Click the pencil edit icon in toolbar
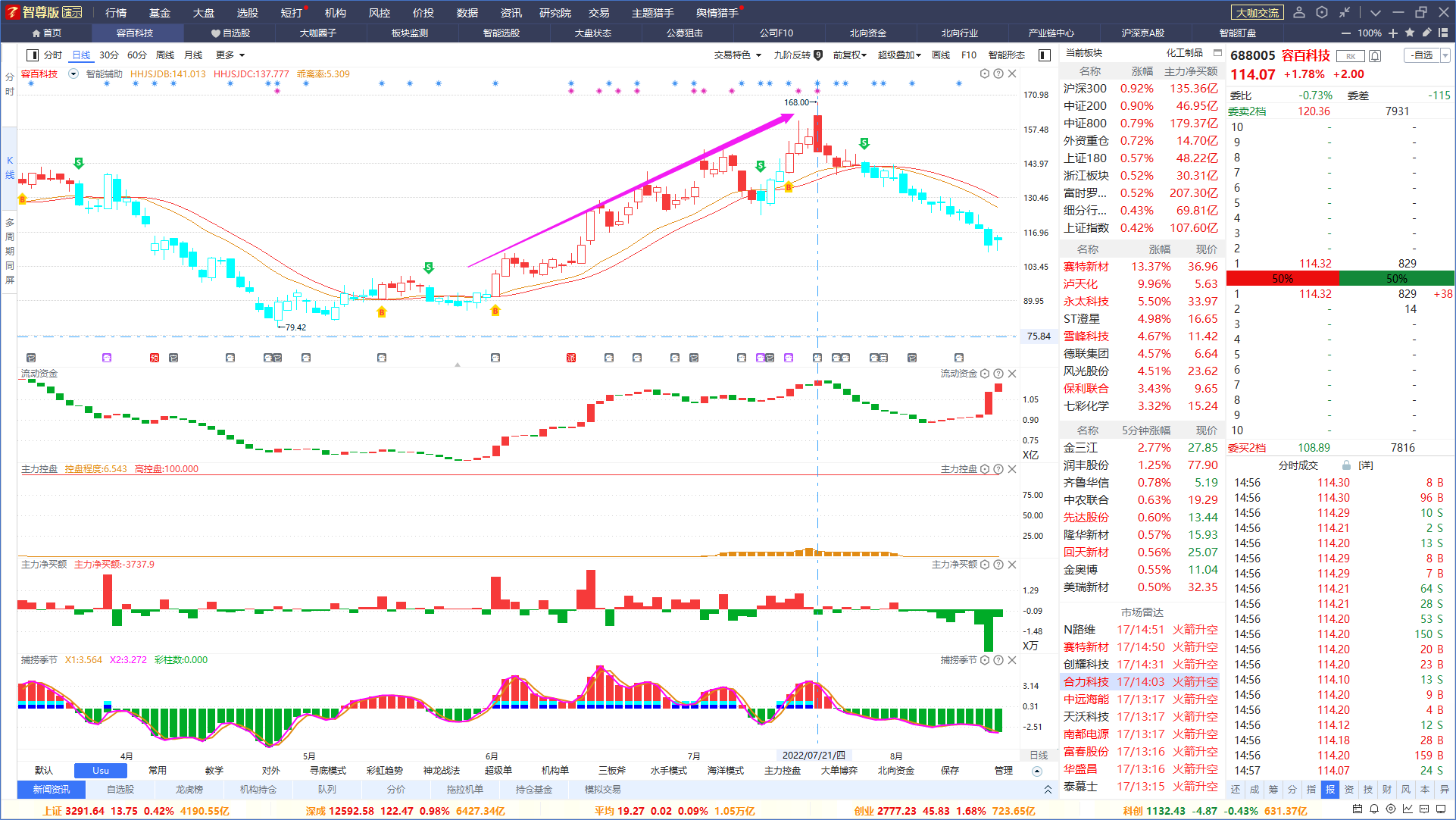 tap(1426, 33)
